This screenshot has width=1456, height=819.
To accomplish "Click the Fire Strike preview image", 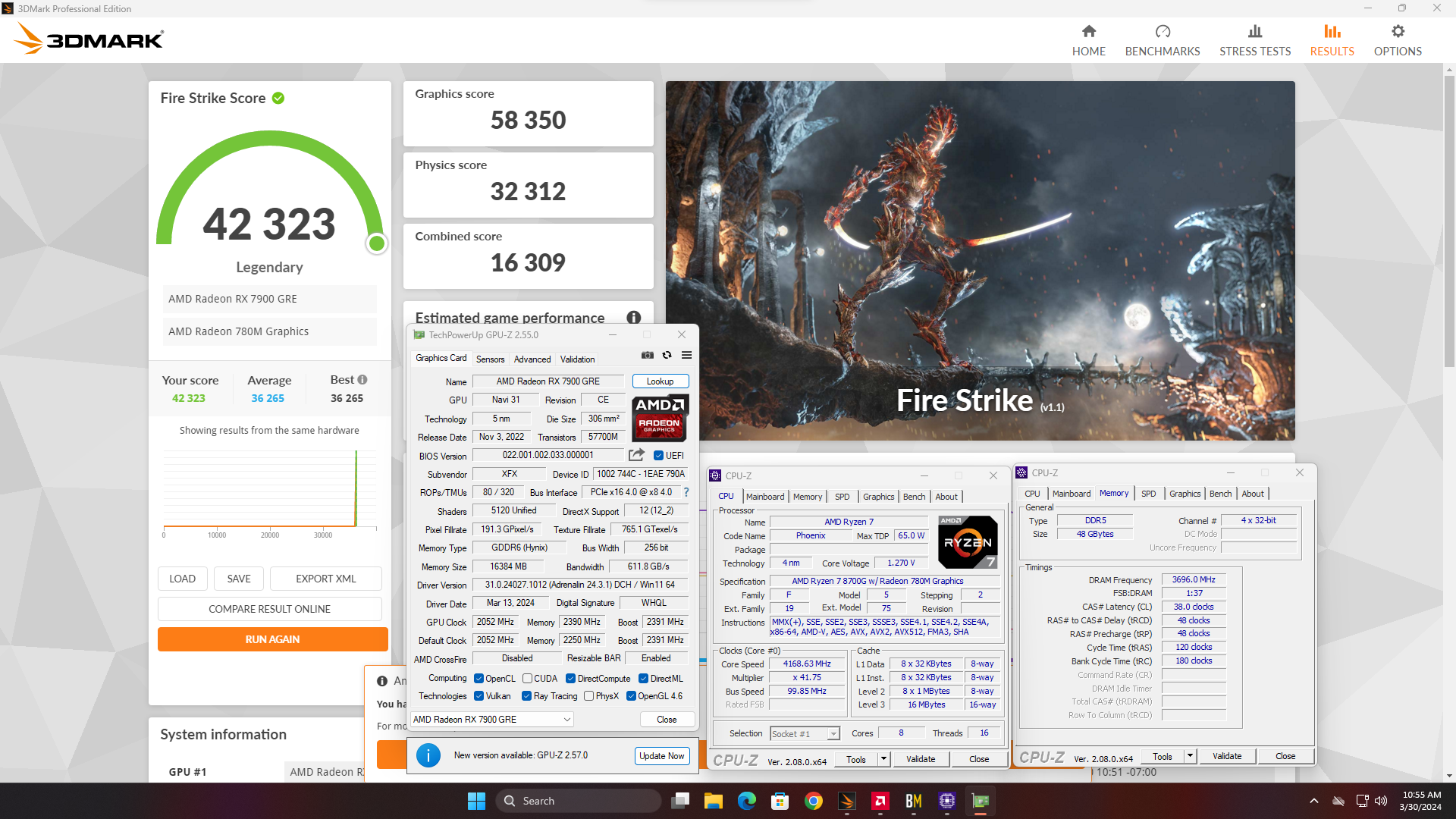I will click(980, 260).
